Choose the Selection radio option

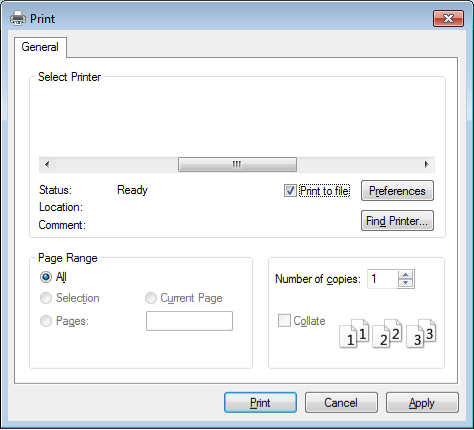[x=46, y=298]
